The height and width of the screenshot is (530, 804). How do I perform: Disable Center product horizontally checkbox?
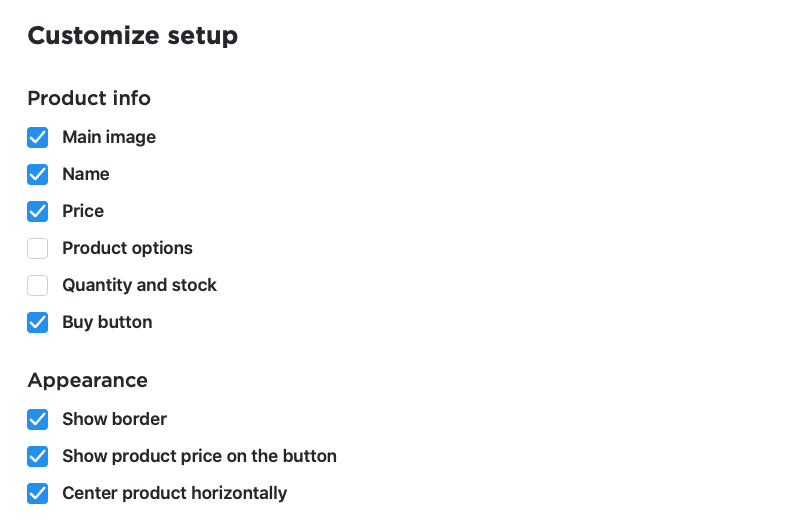38,493
